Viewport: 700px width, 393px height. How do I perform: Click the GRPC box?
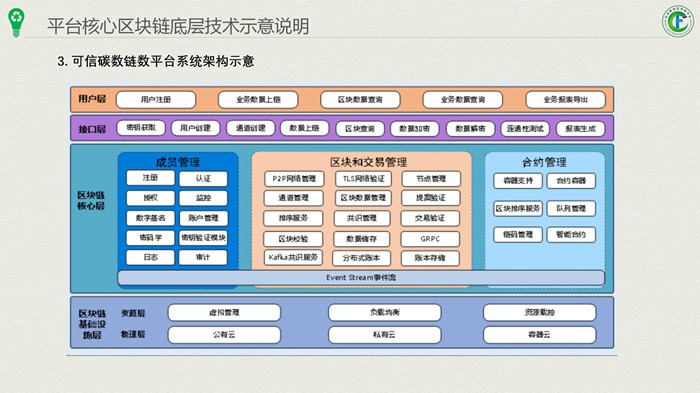430,239
